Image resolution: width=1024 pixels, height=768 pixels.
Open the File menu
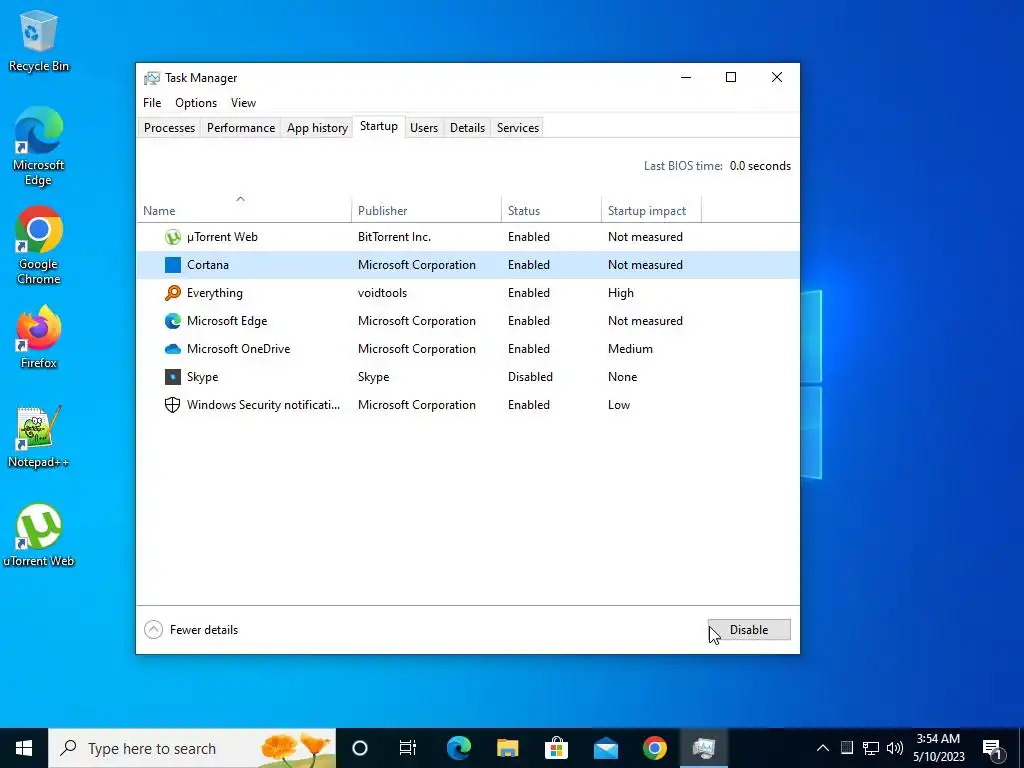tap(152, 103)
